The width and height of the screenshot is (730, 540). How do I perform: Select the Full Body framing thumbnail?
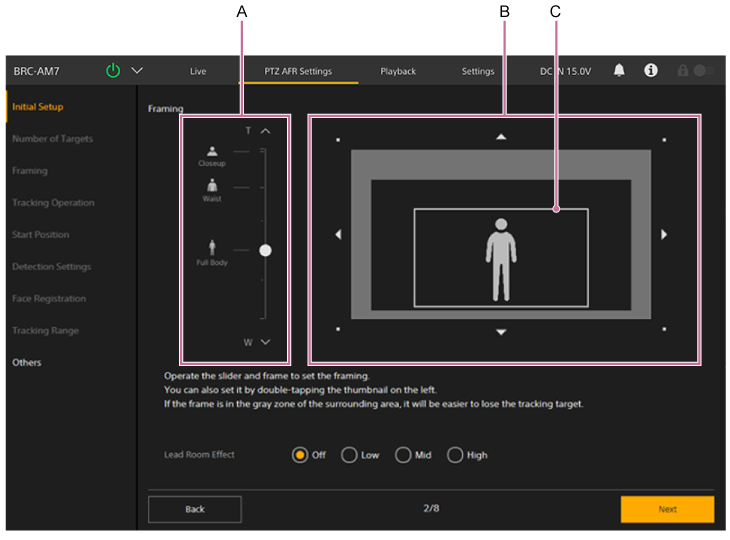212,249
